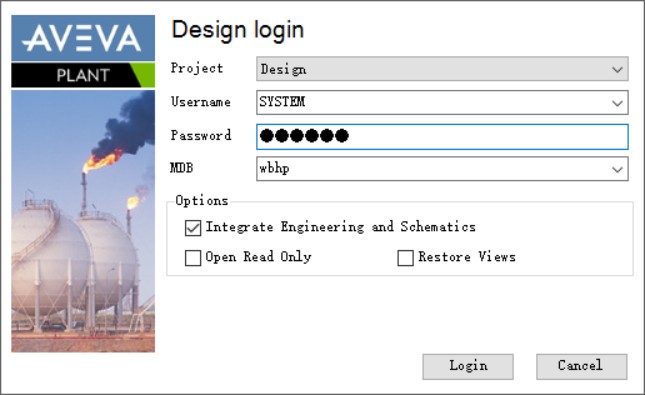The width and height of the screenshot is (645, 395).
Task: Click the Login button
Action: click(x=468, y=366)
